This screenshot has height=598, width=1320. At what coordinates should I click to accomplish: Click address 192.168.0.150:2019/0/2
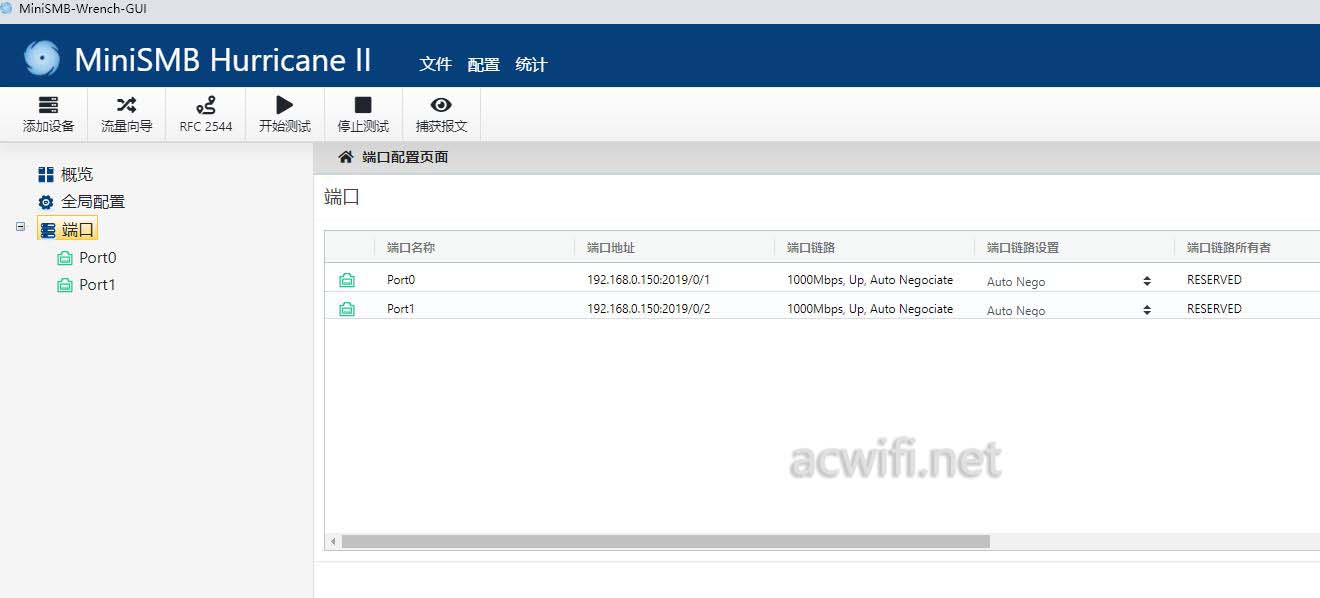[648, 309]
